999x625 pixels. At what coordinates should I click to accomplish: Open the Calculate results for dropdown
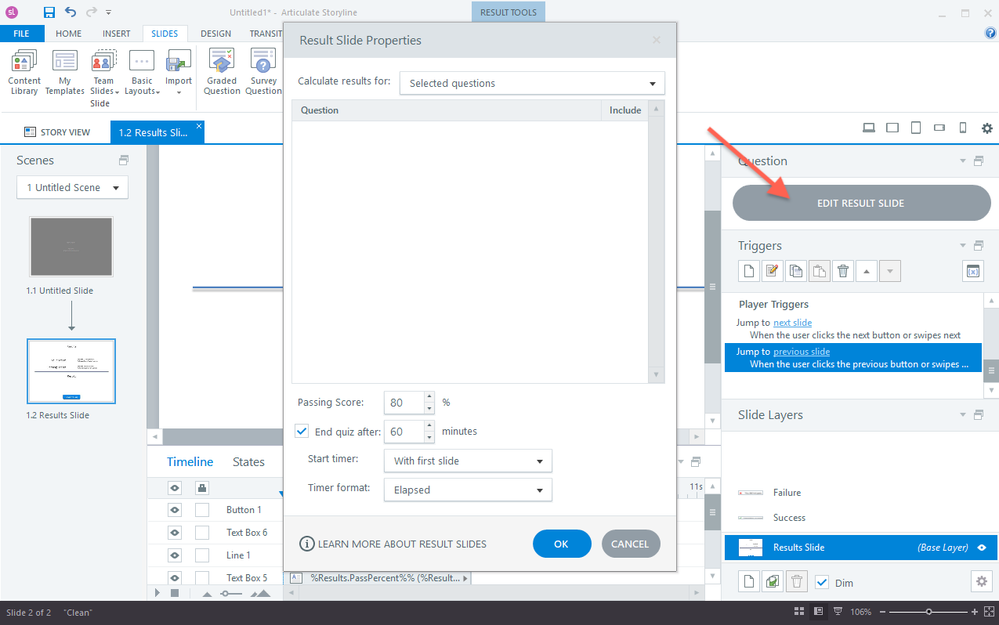click(531, 83)
